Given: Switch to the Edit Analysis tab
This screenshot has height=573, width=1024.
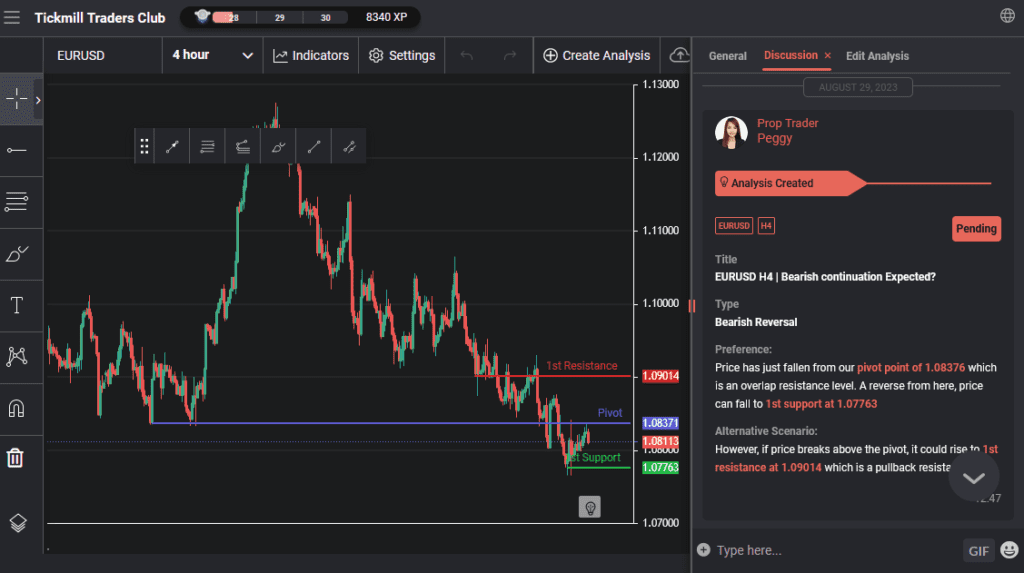Looking at the screenshot, I should coord(877,56).
